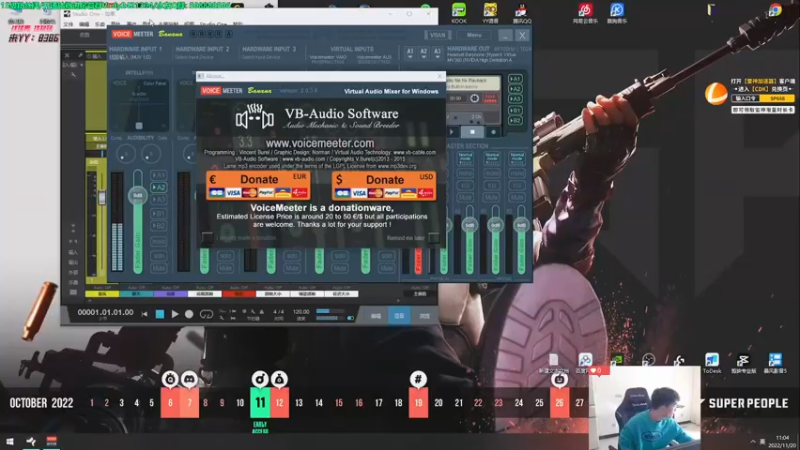Toggle B2 routing on Hardware Input 1 strip

tap(159, 226)
